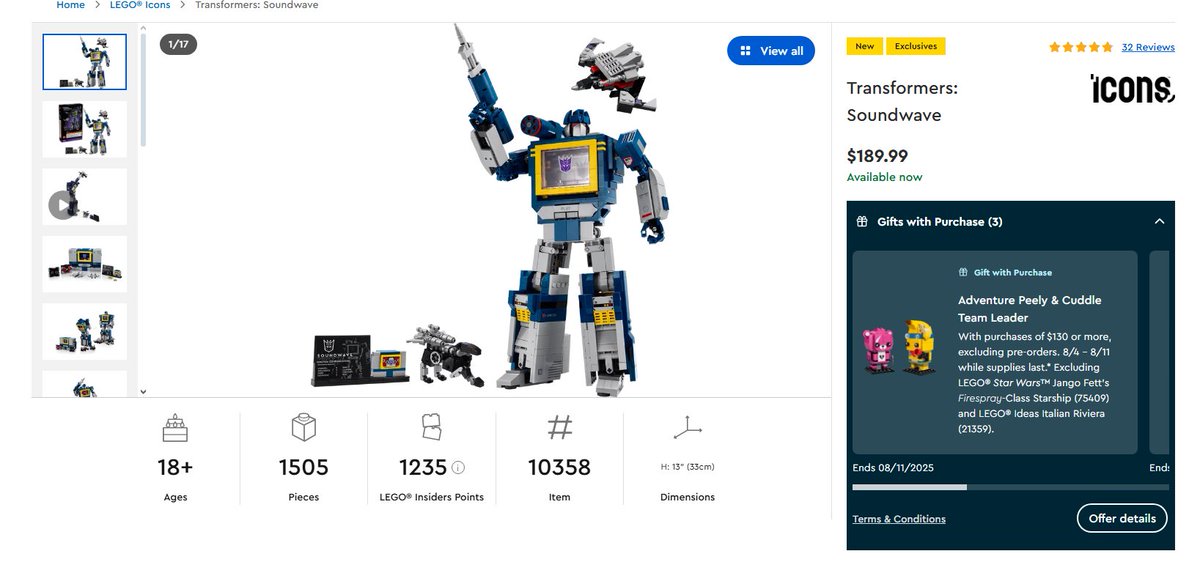The height and width of the screenshot is (562, 1200).
Task: Click the Transformers: Soundwave breadcrumb text
Action: (x=257, y=5)
